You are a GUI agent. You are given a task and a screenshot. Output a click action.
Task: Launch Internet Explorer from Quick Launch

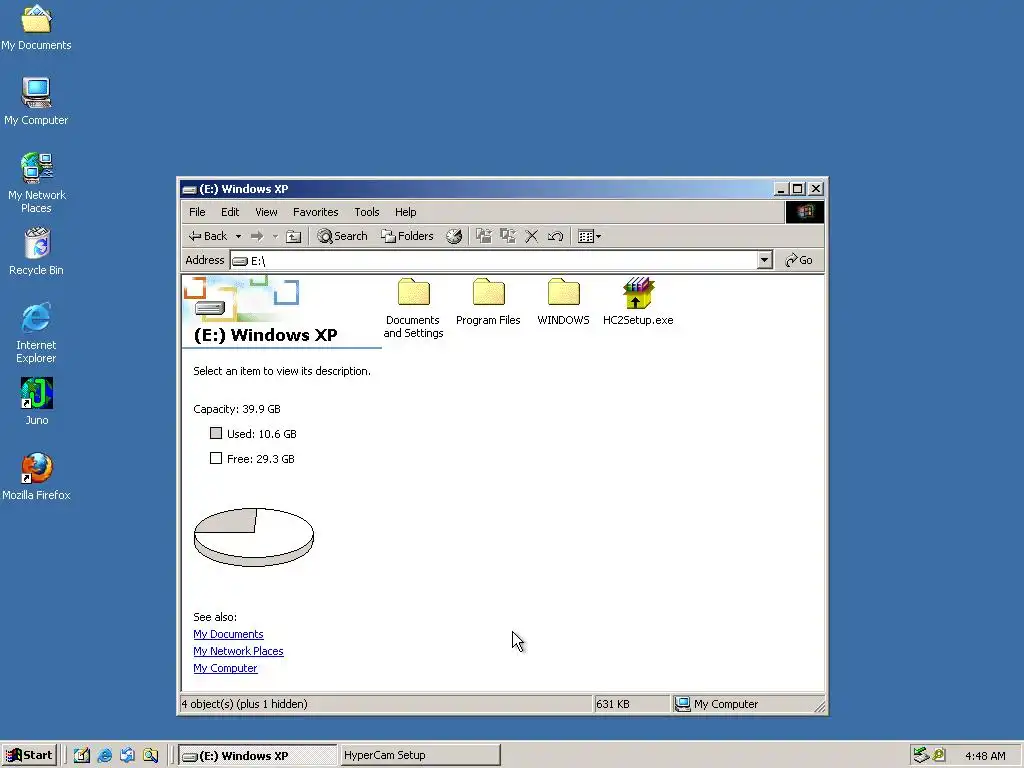(x=104, y=755)
